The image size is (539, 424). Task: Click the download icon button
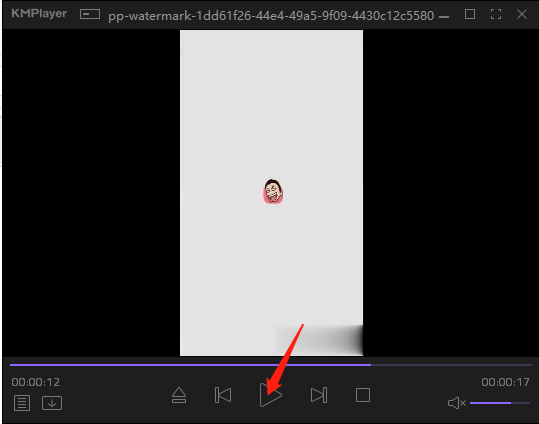[x=52, y=403]
